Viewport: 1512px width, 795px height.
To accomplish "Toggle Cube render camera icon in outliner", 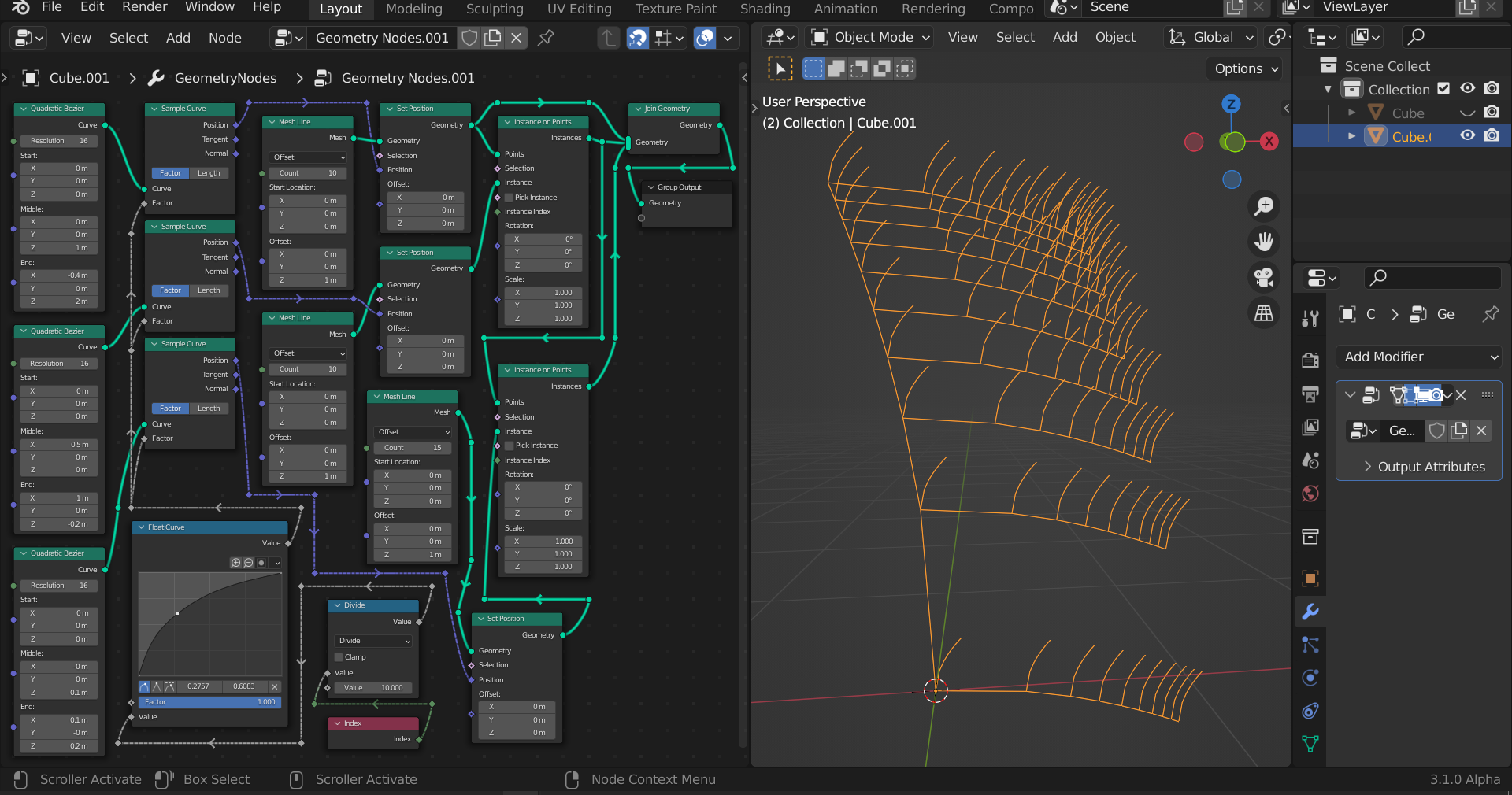I will point(1492,113).
